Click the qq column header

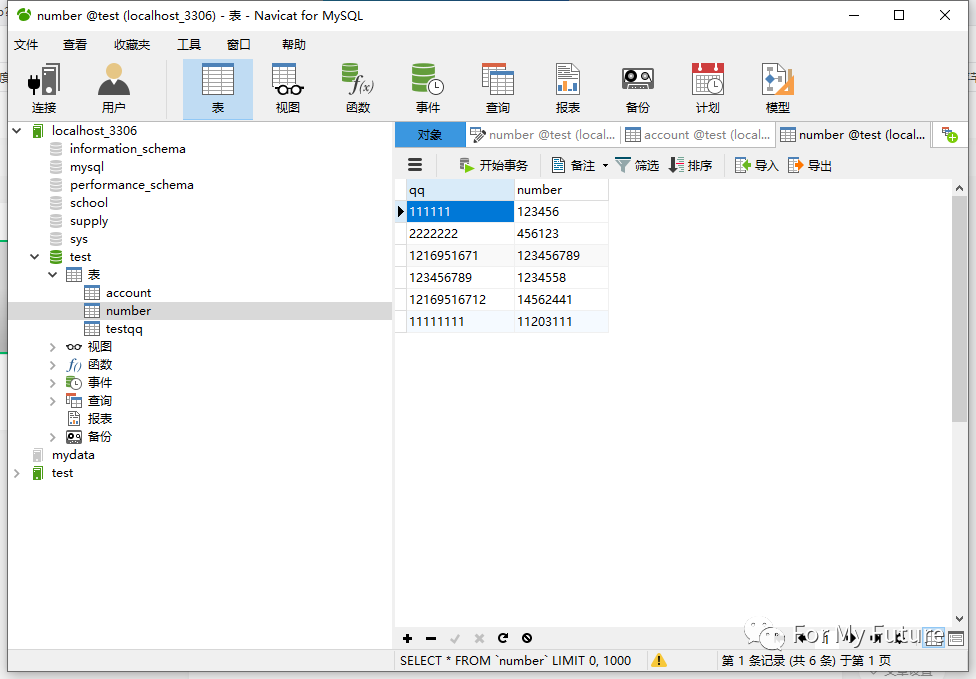pyautogui.click(x=461, y=190)
